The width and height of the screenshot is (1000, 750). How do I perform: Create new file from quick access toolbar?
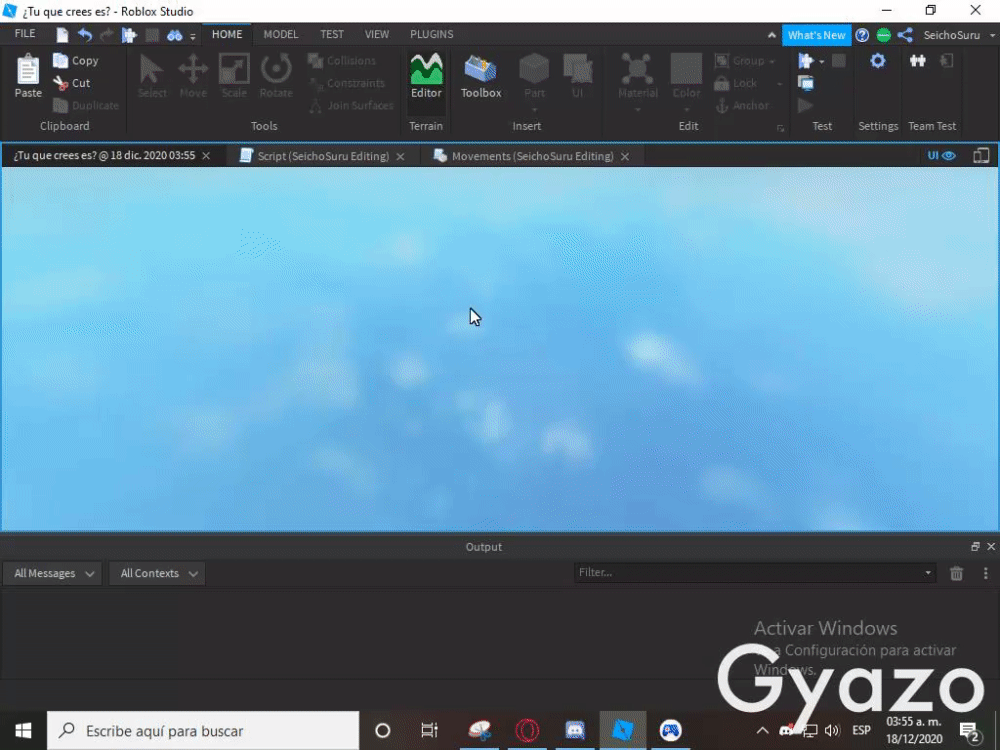click(62, 35)
